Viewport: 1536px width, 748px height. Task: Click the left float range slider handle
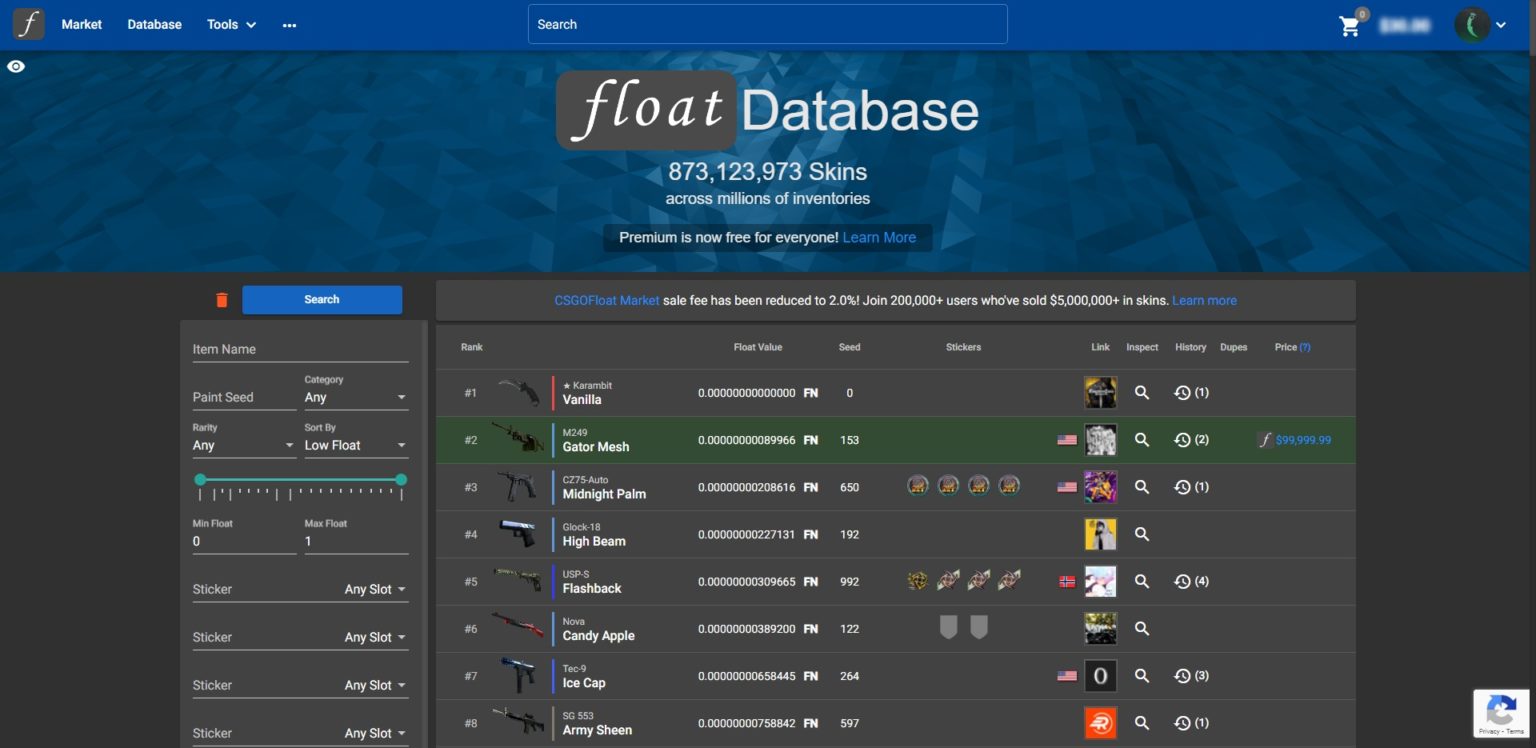200,480
